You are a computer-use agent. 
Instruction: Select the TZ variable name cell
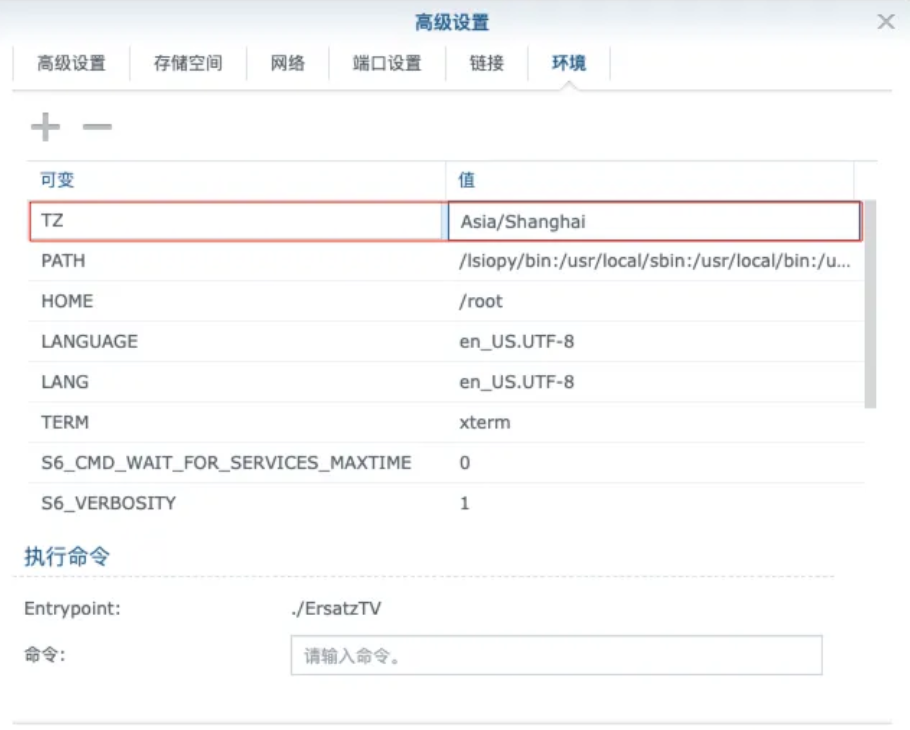click(236, 221)
